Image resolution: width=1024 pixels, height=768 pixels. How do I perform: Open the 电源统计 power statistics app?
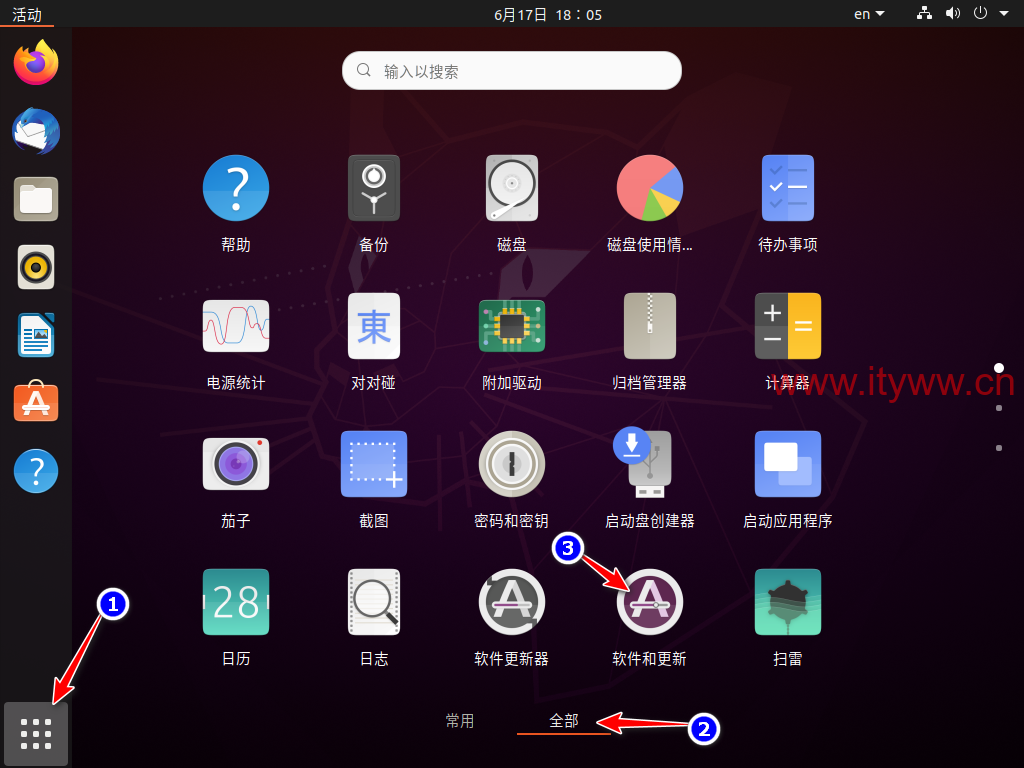236,326
